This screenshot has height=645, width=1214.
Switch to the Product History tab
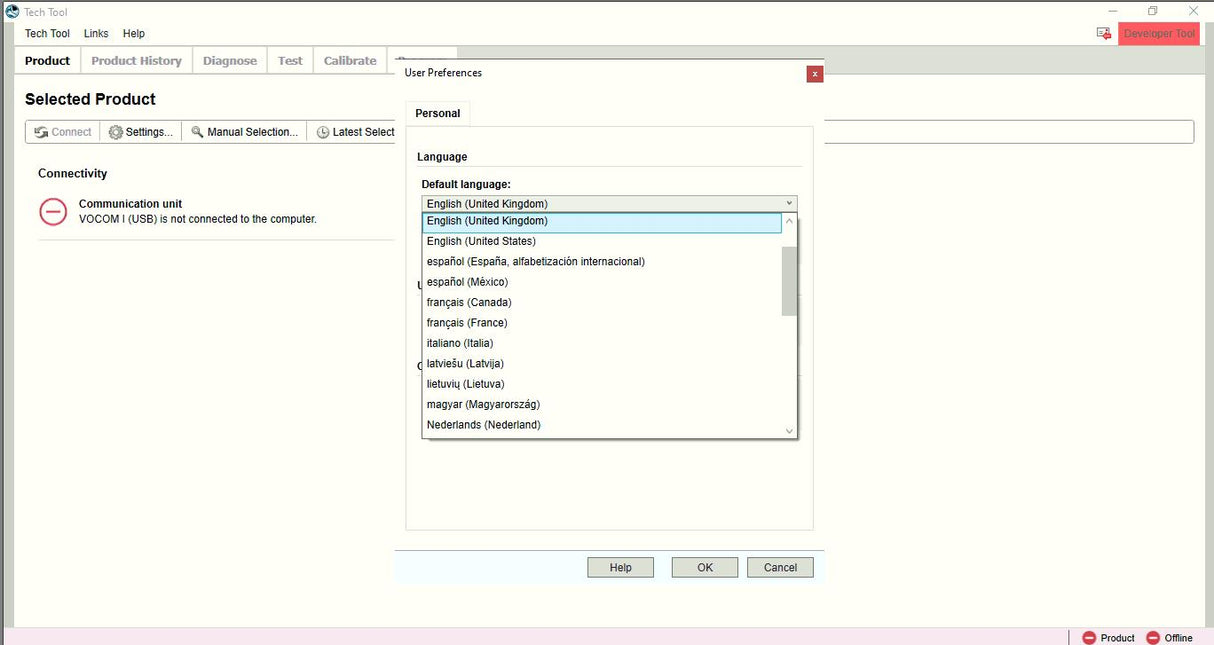[136, 60]
